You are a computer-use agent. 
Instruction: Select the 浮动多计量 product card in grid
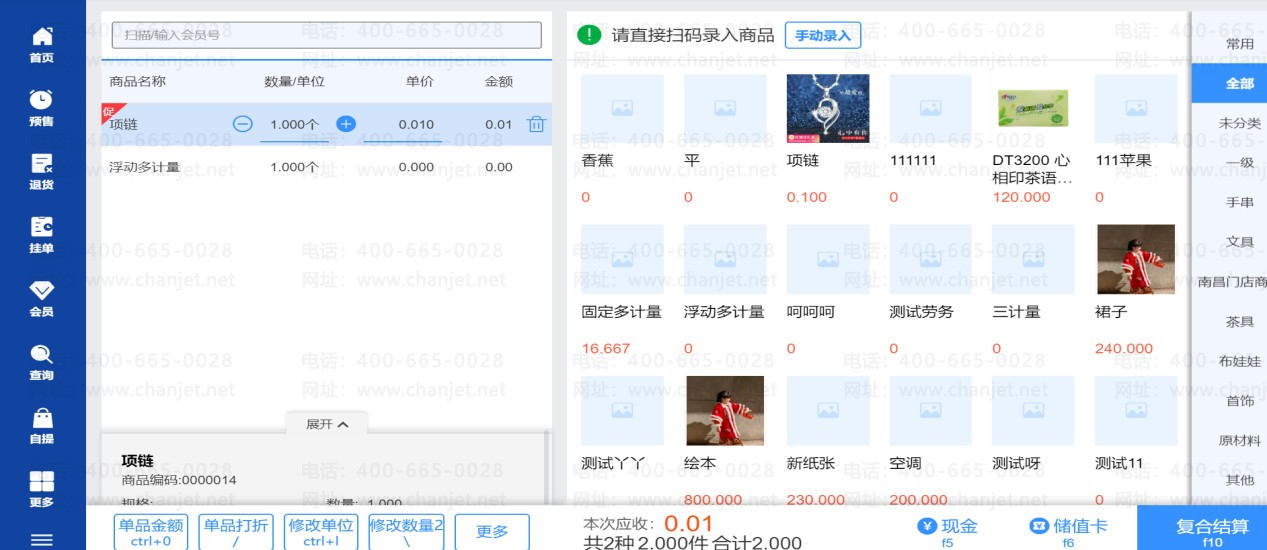point(725,291)
